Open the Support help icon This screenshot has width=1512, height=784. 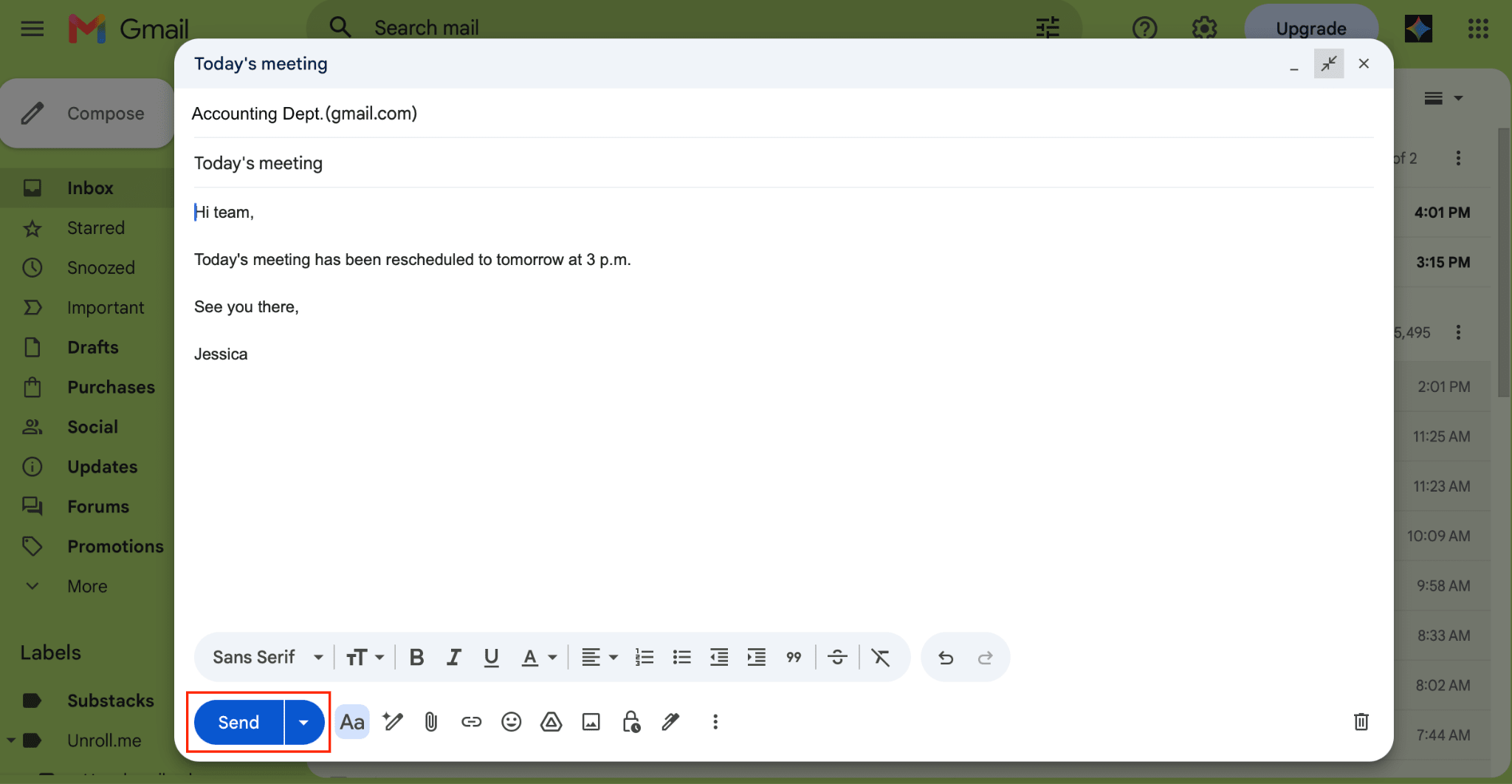pos(1144,29)
